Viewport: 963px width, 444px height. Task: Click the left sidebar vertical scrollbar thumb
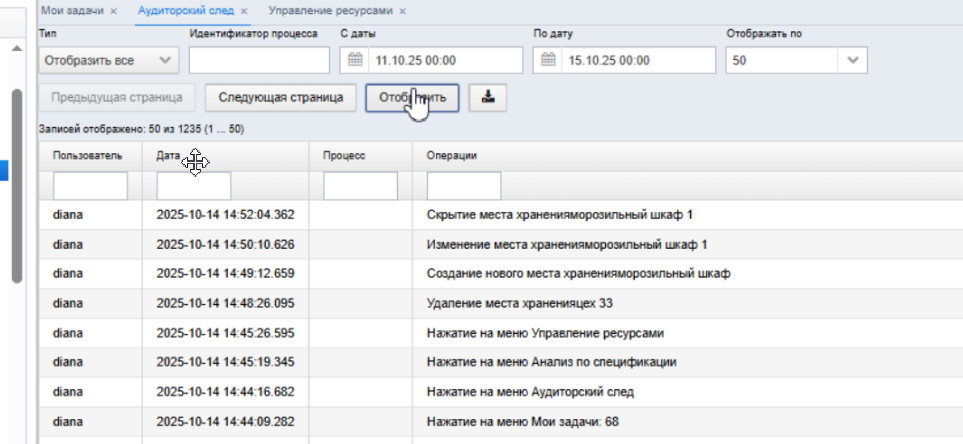coord(17,187)
